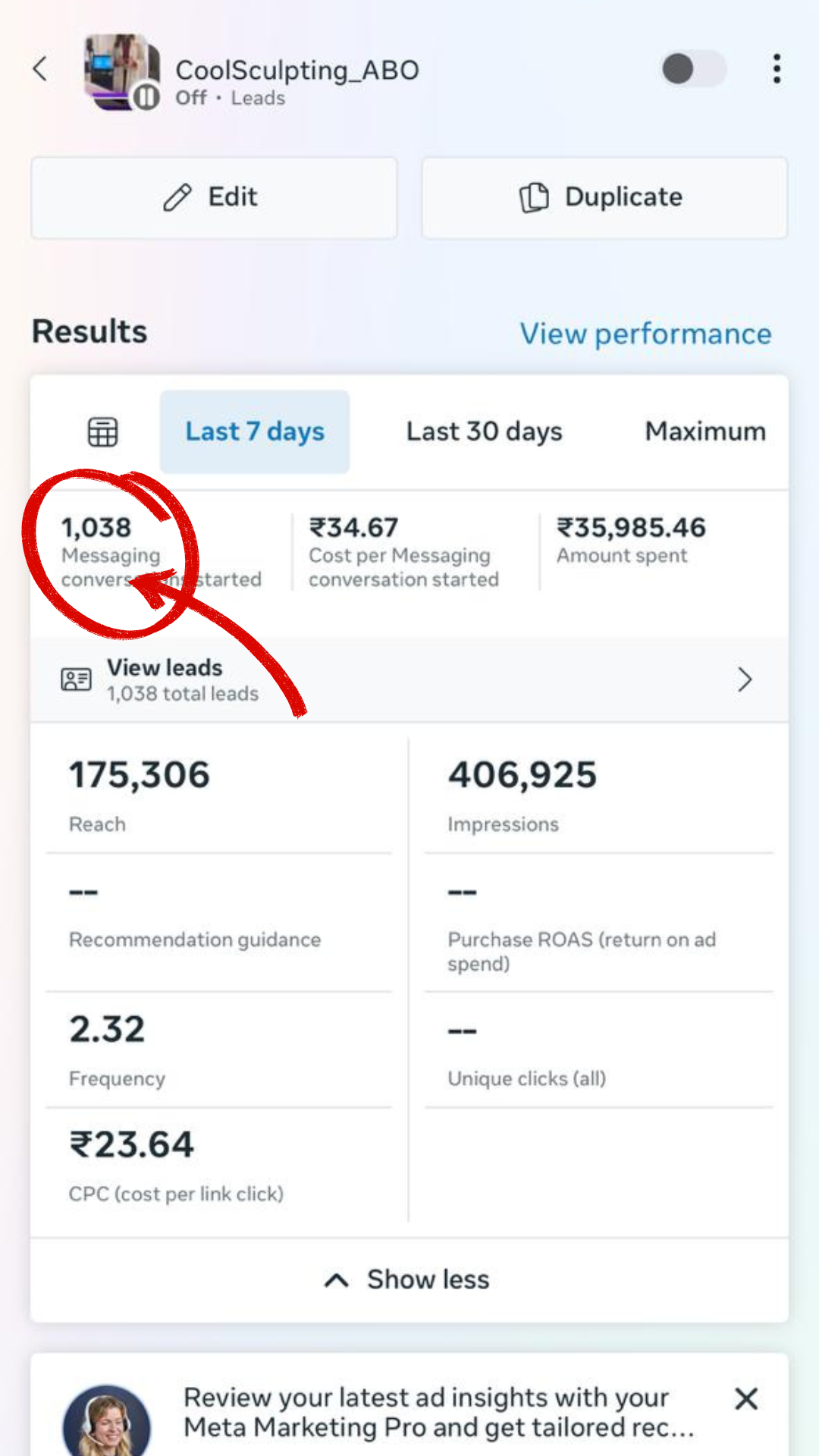The image size is (819, 1456).
Task: Open the View performance link
Action: click(x=645, y=334)
